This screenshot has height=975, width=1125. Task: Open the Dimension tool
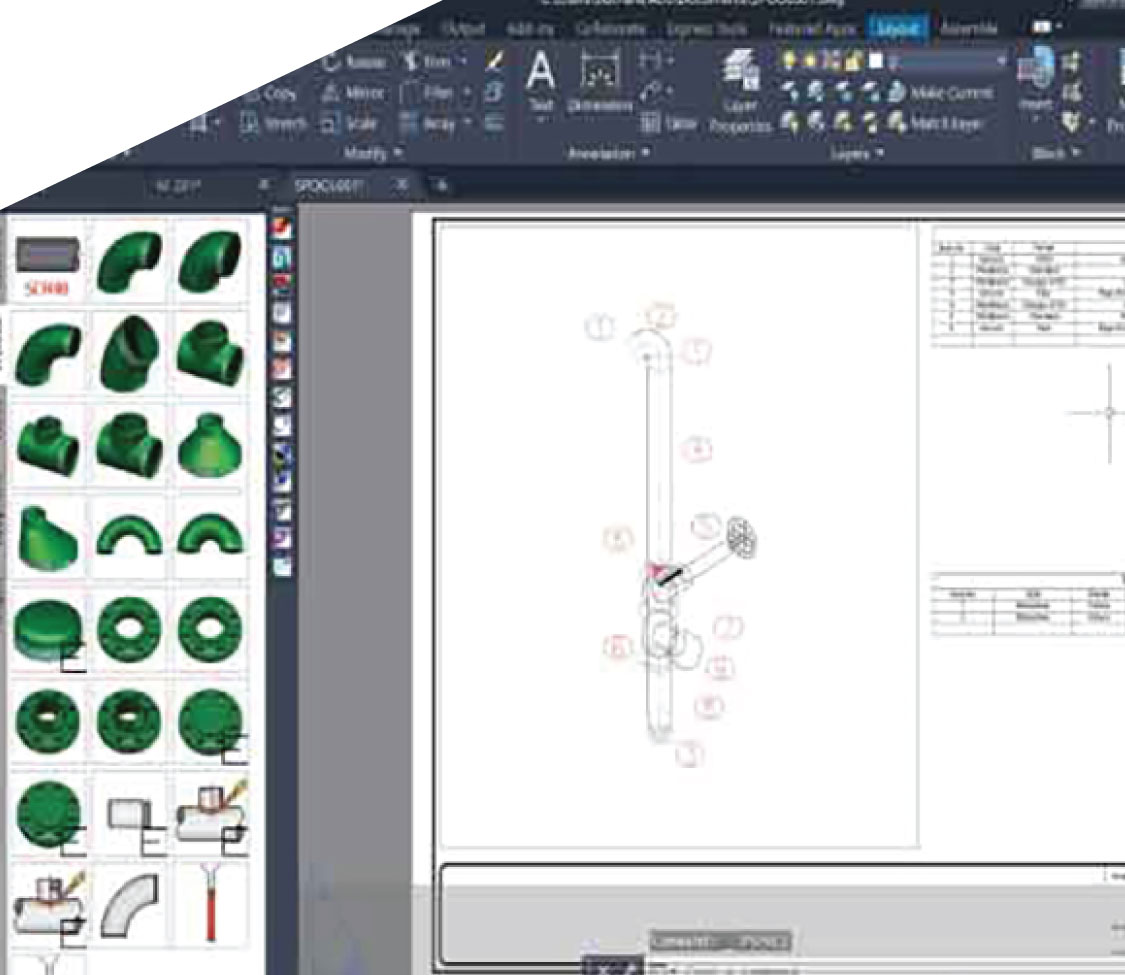coord(600,81)
